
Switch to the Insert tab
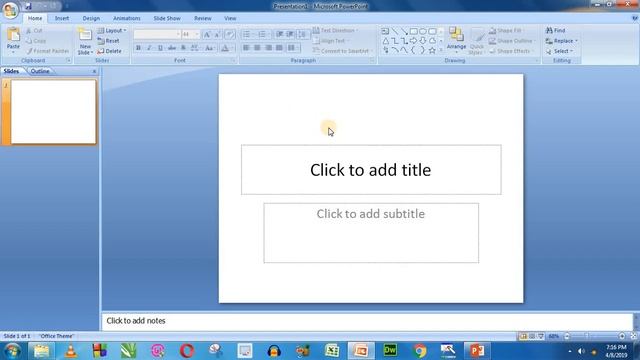point(62,18)
